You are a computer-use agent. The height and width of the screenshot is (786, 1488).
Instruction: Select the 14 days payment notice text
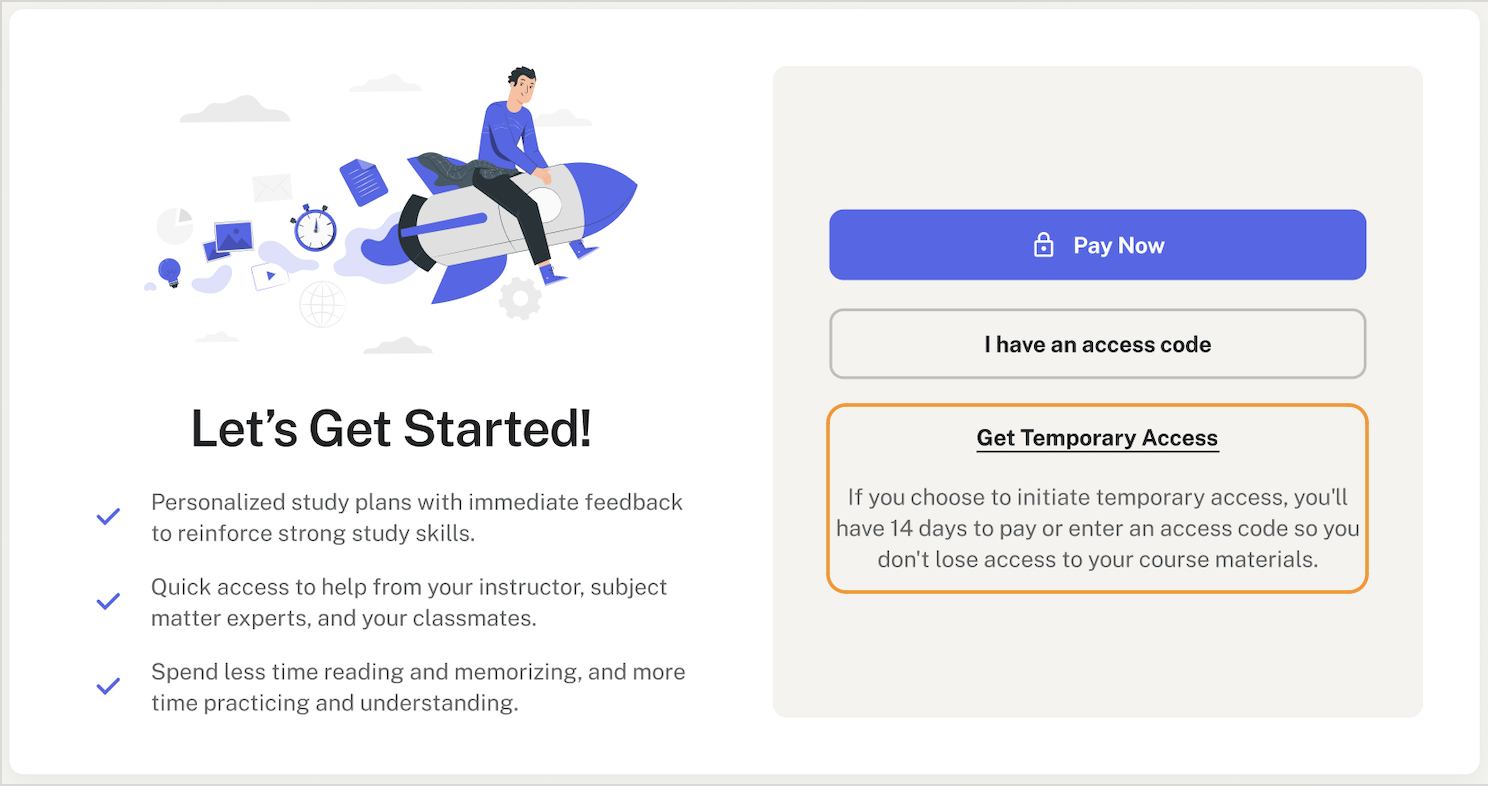1097,528
